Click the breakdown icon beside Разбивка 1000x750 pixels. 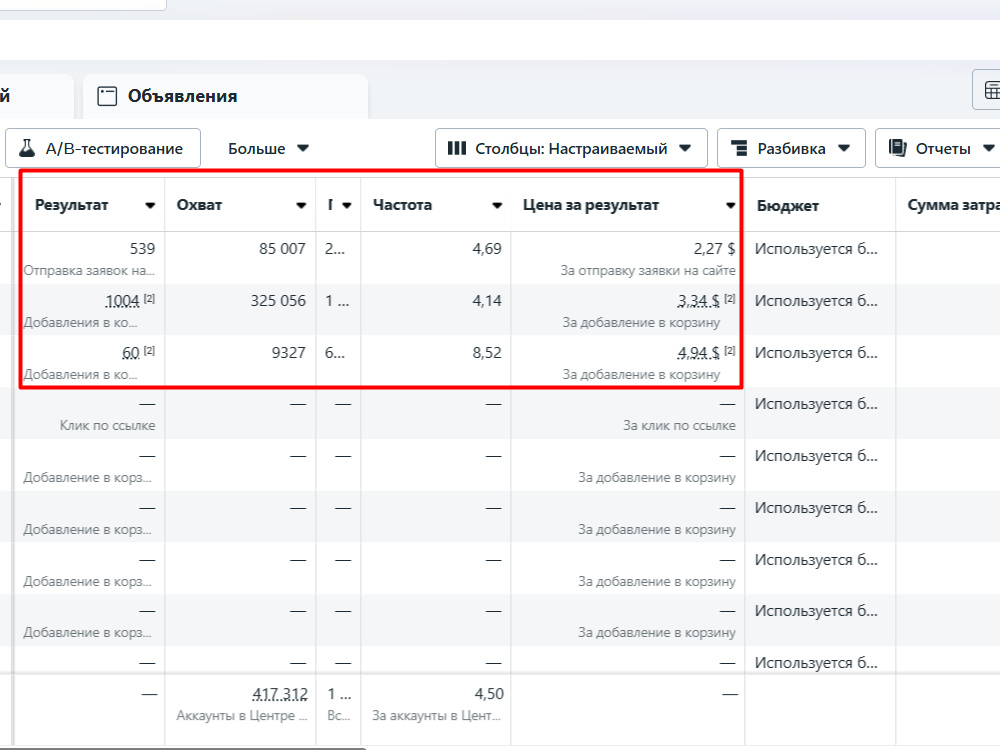739,149
